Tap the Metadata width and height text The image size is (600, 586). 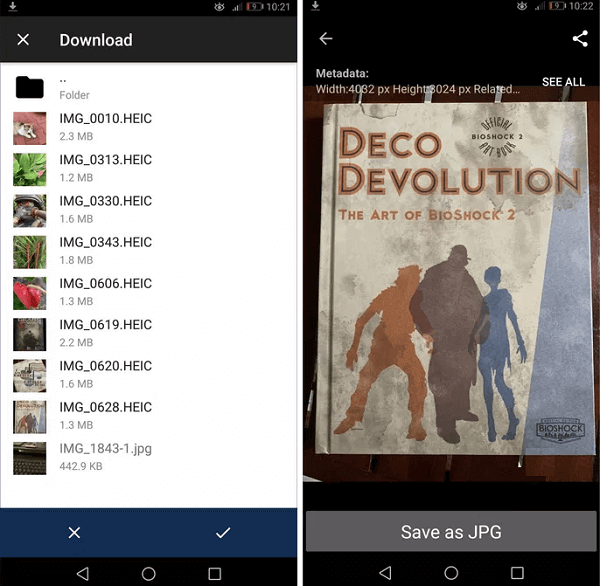click(417, 89)
